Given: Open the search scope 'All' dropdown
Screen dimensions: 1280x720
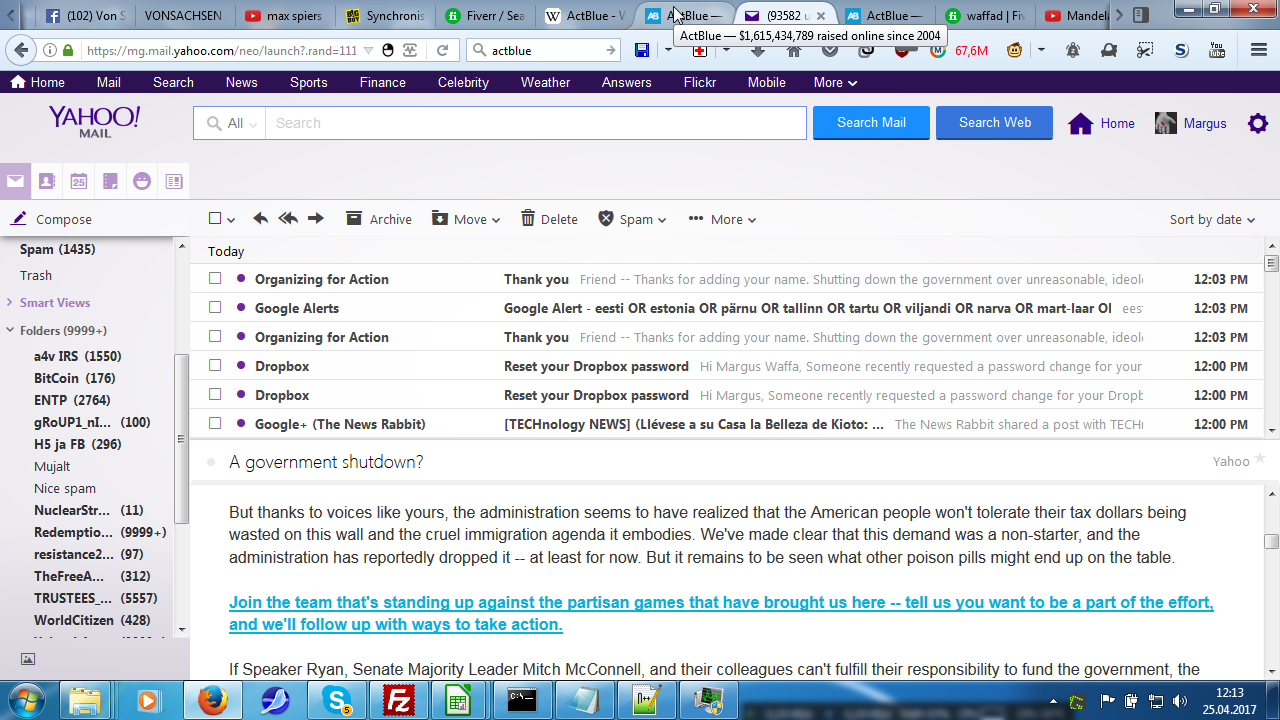Looking at the screenshot, I should (x=230, y=123).
